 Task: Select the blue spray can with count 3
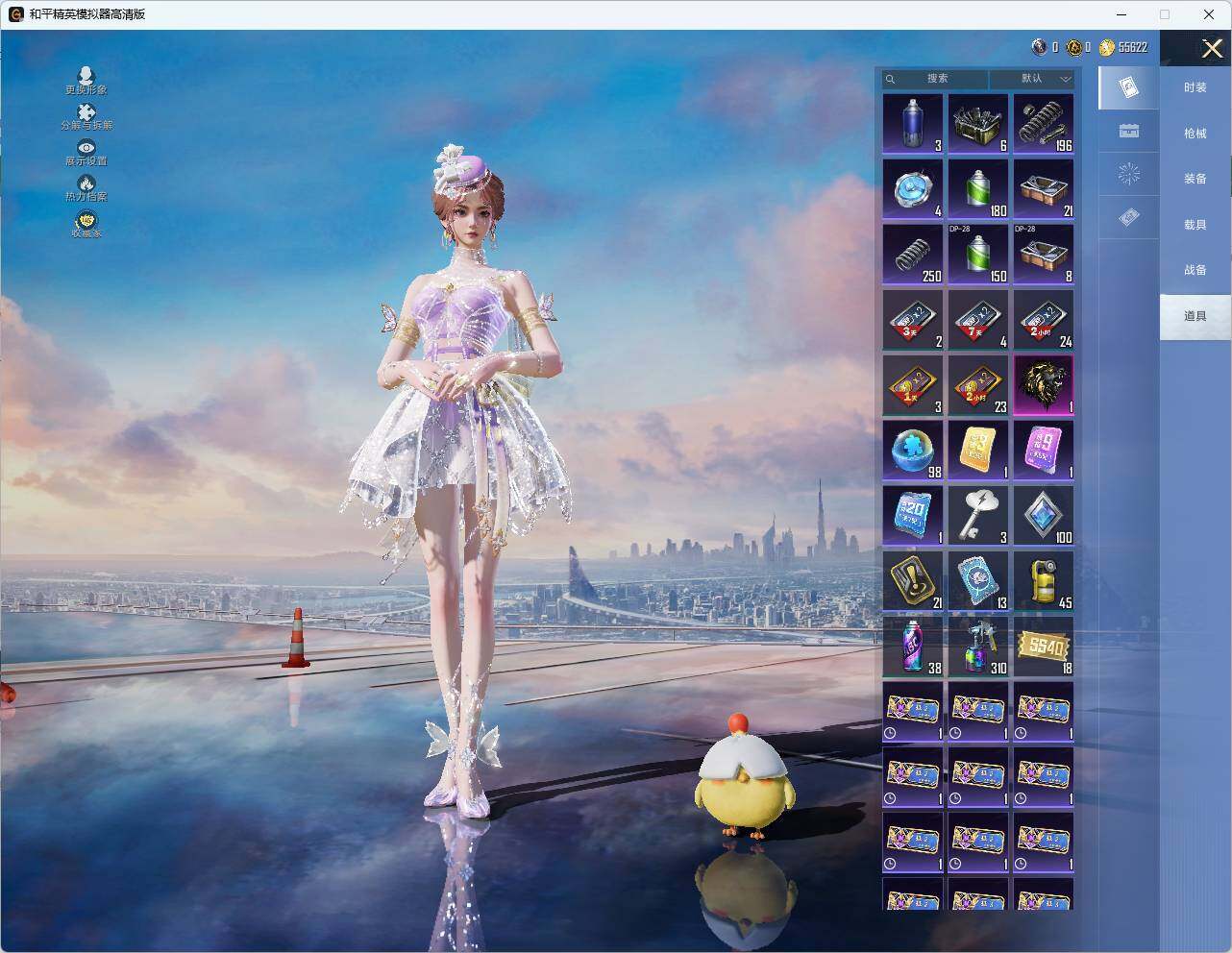(x=913, y=124)
